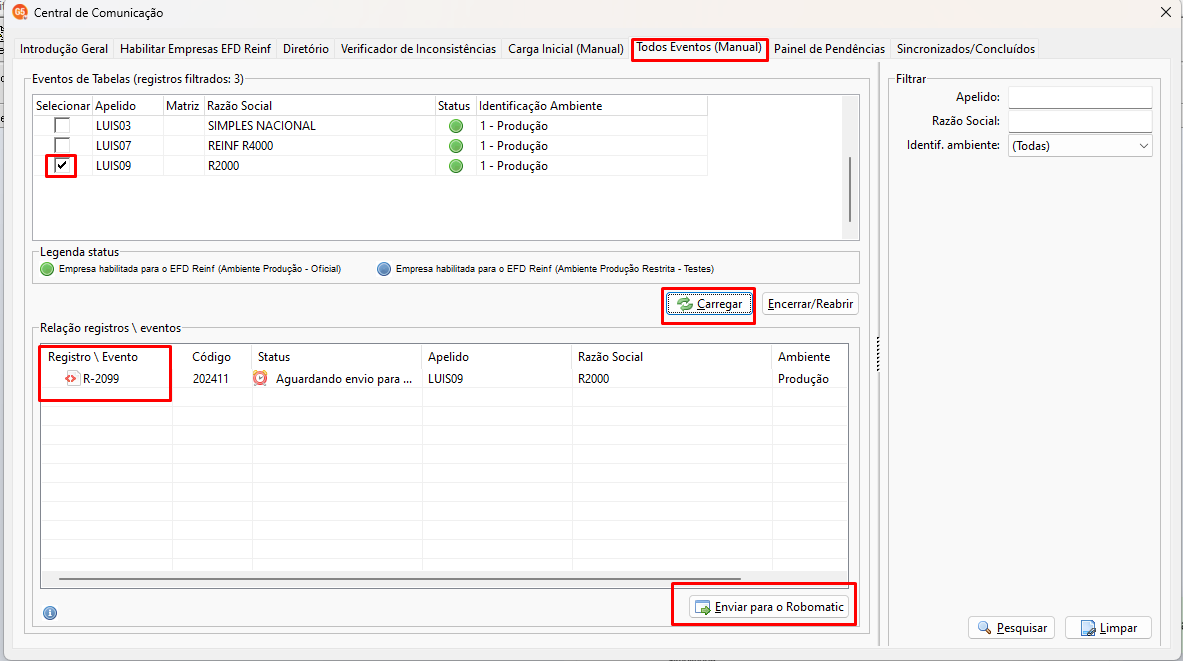Click the Aguardando envio para... status text
This screenshot has height=661, width=1183.
344,379
